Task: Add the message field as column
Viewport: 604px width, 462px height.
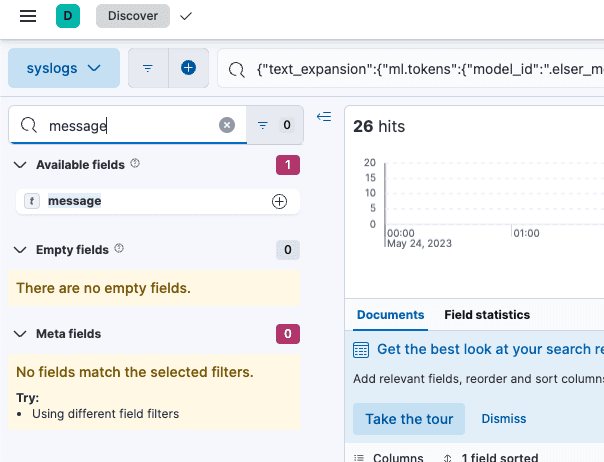Action: coord(279,201)
